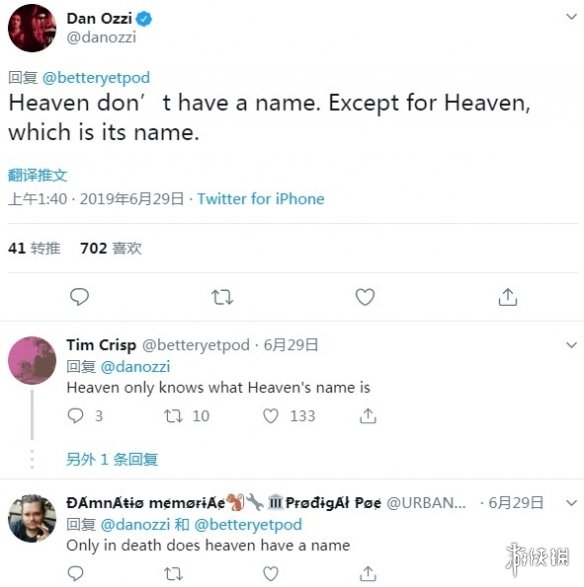Share Dan Ozzi's main tweet
This screenshot has height=587, width=584.
coord(508,297)
